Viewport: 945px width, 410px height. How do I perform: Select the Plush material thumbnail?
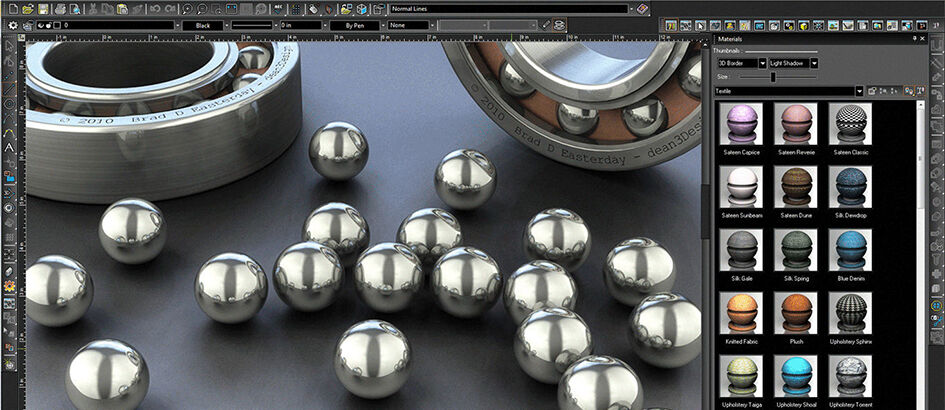coord(796,313)
